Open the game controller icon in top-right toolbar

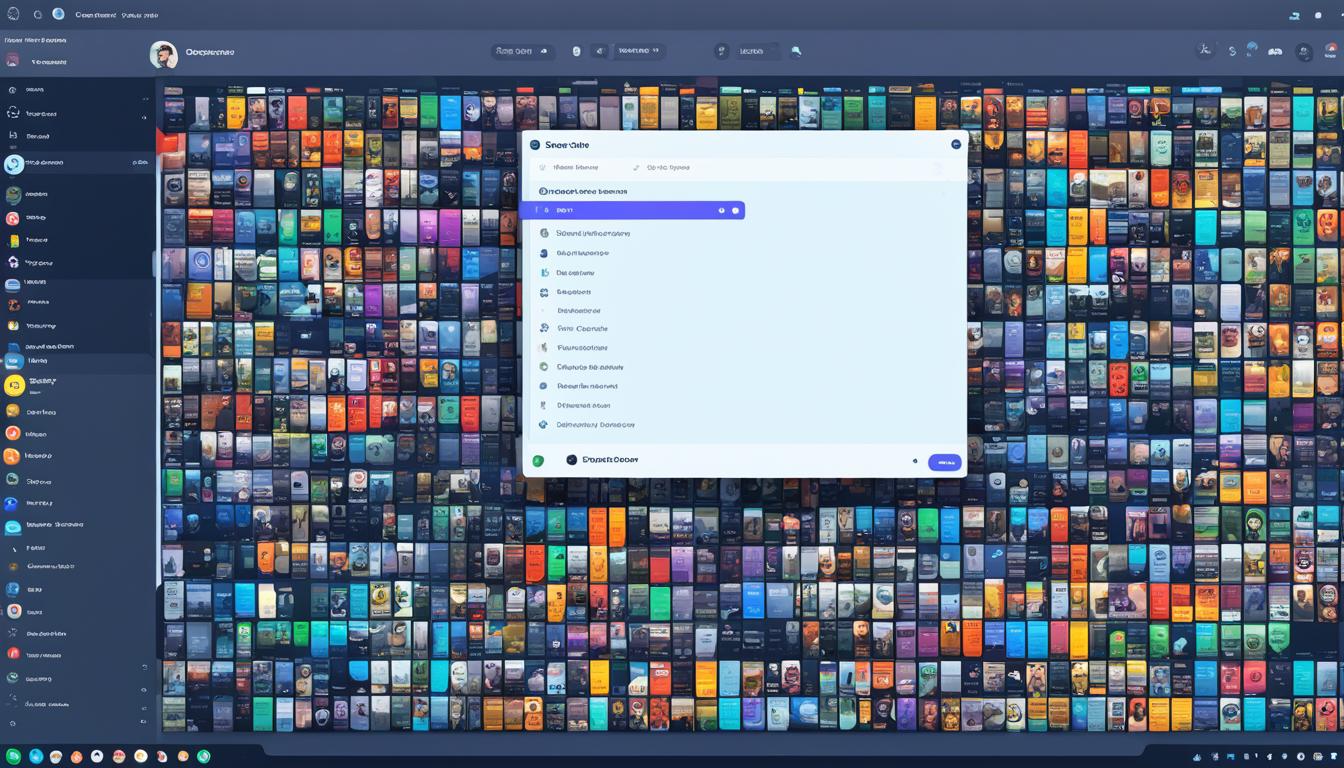click(x=1275, y=51)
